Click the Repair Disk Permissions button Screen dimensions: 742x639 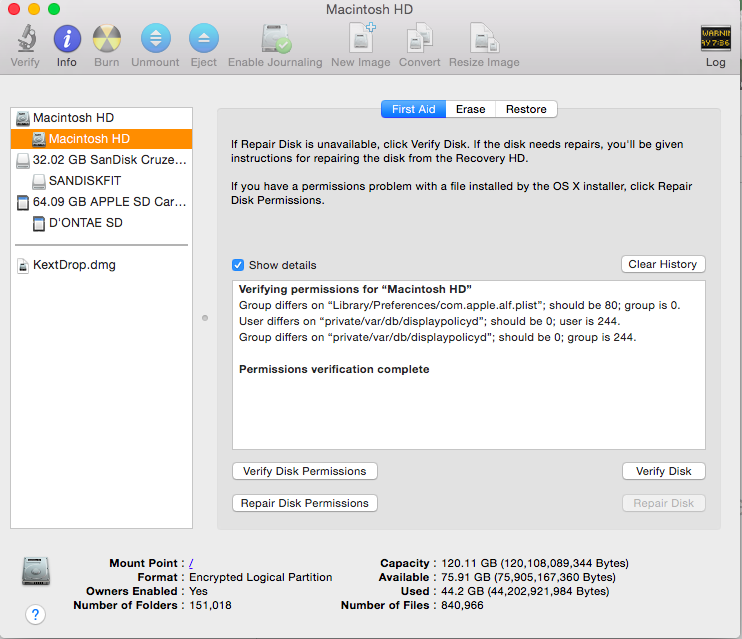tap(305, 503)
